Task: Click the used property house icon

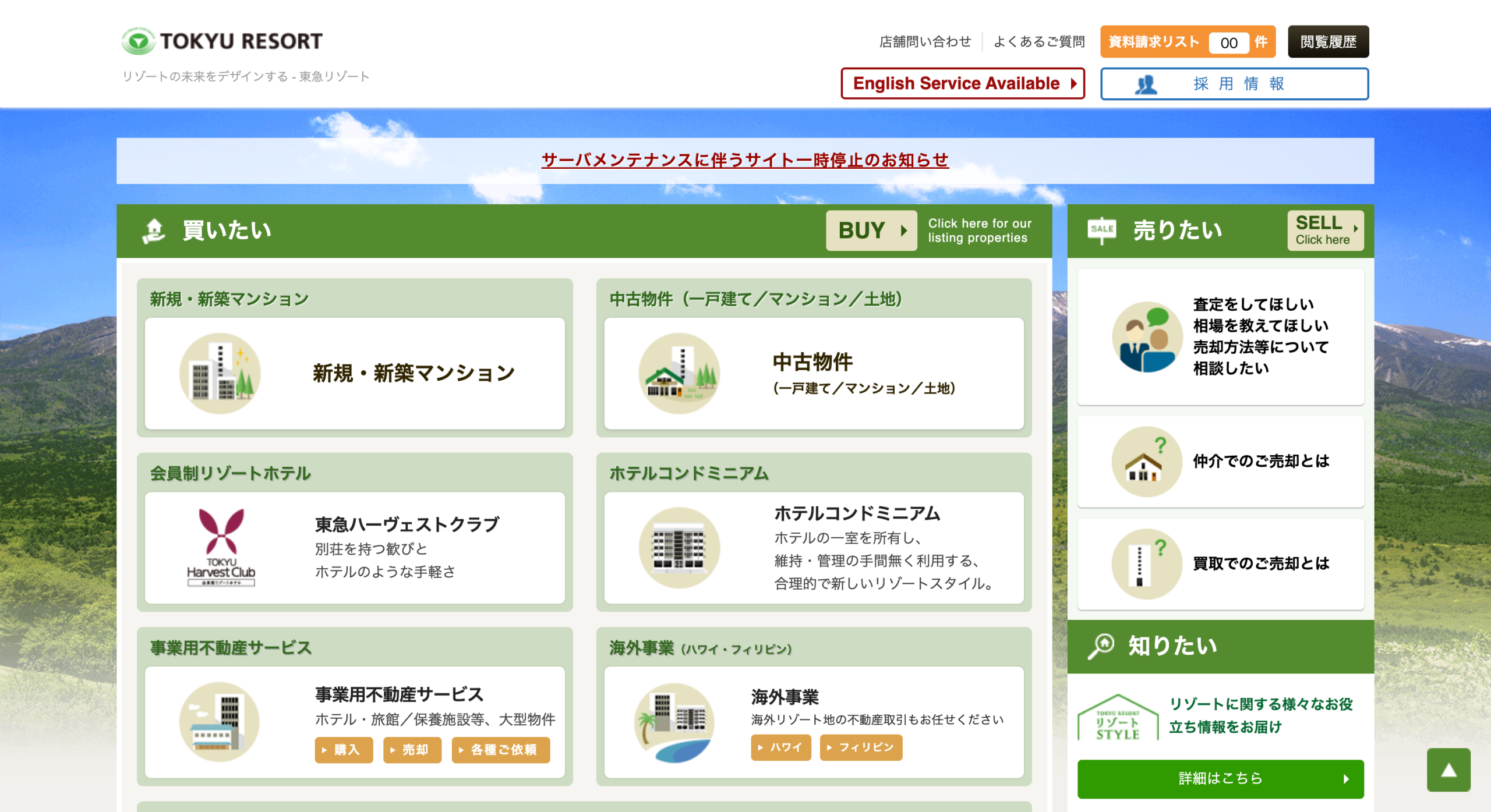Action: (679, 374)
